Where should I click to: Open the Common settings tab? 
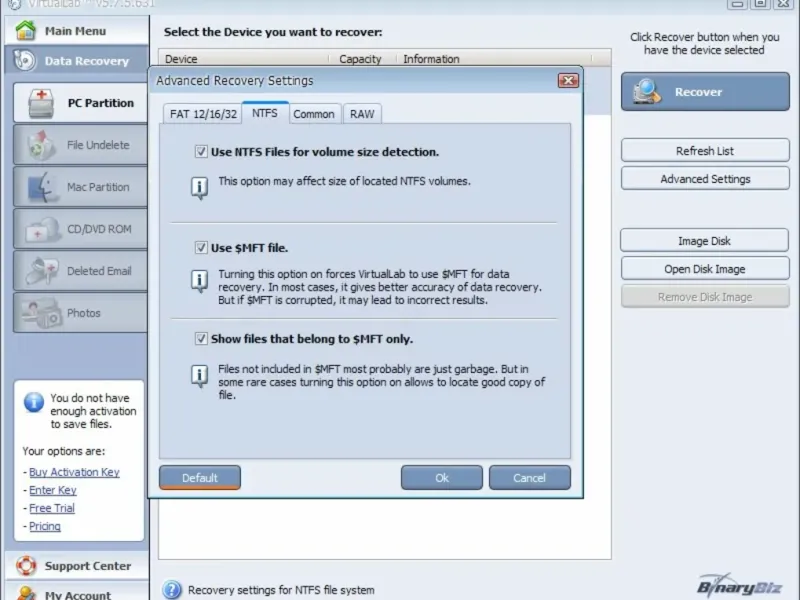coord(314,114)
